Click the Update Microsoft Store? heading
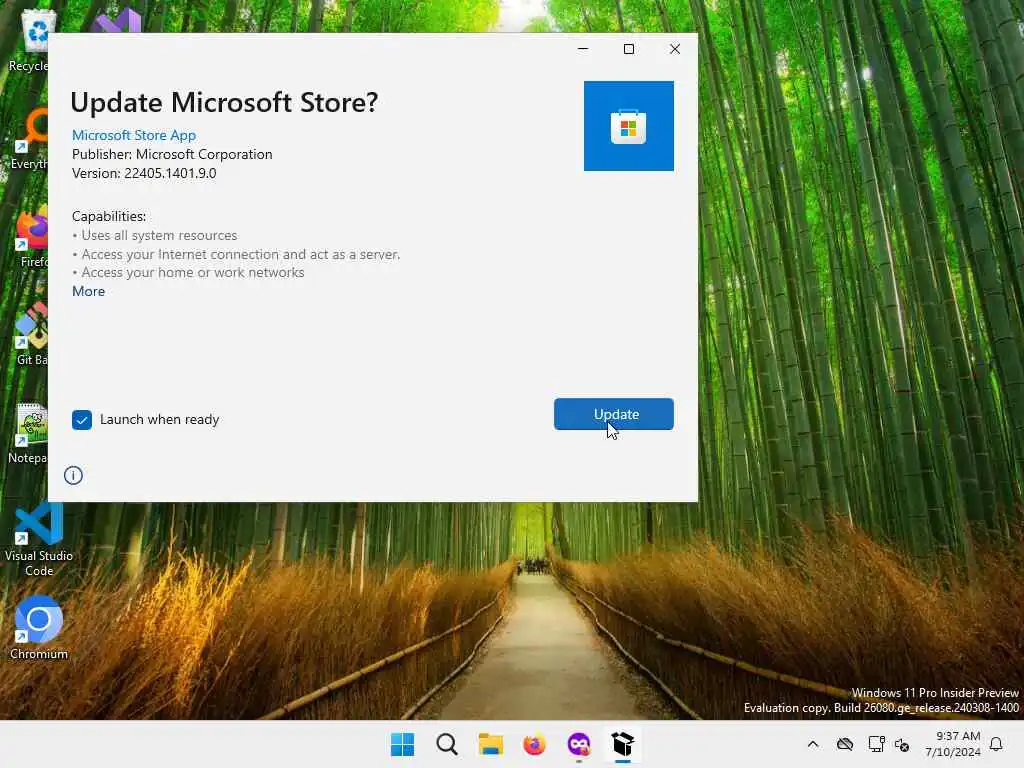The width and height of the screenshot is (1024, 768). (x=224, y=103)
